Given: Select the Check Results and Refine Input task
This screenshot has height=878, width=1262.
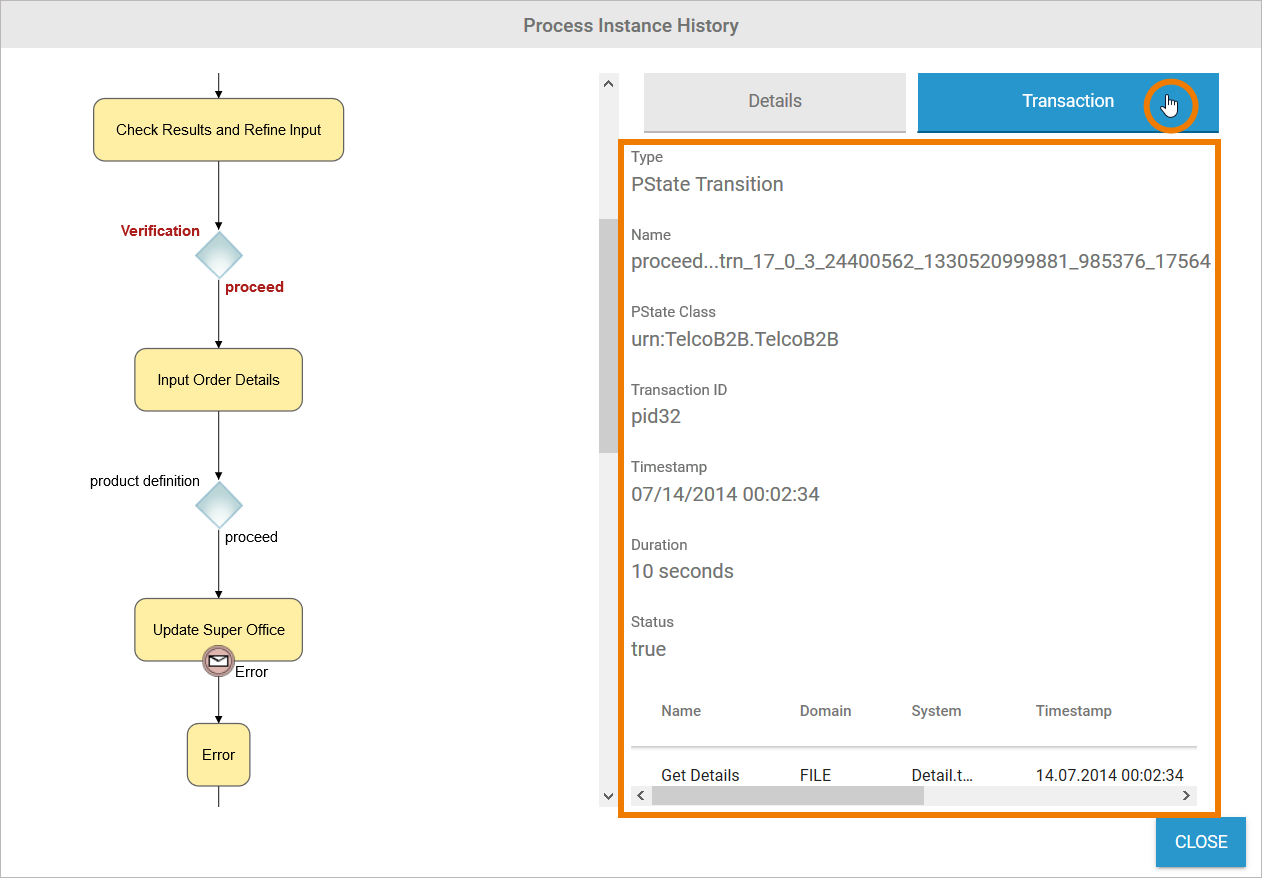Looking at the screenshot, I should (x=218, y=130).
